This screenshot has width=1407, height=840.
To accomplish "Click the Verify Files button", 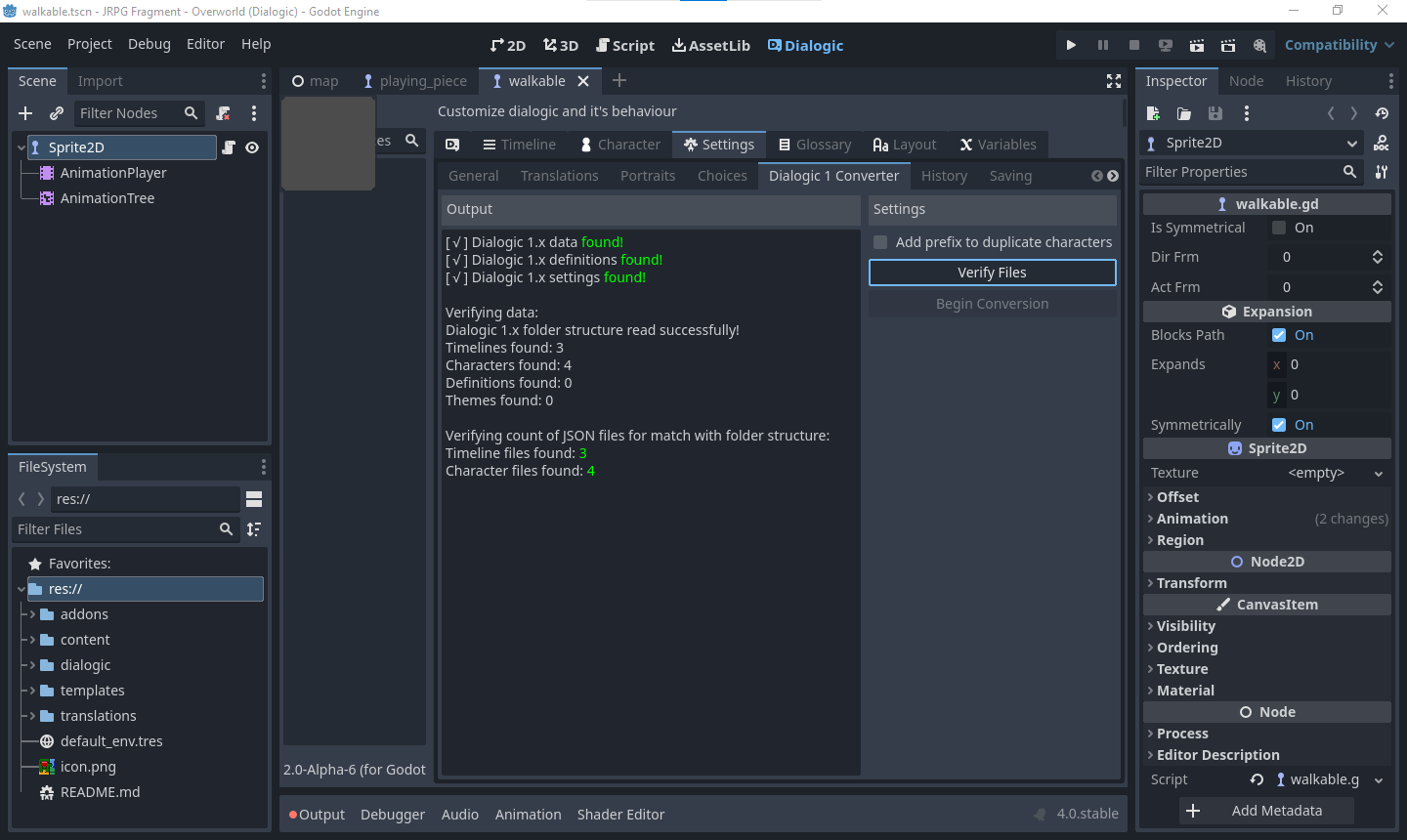I will pyautogui.click(x=992, y=273).
